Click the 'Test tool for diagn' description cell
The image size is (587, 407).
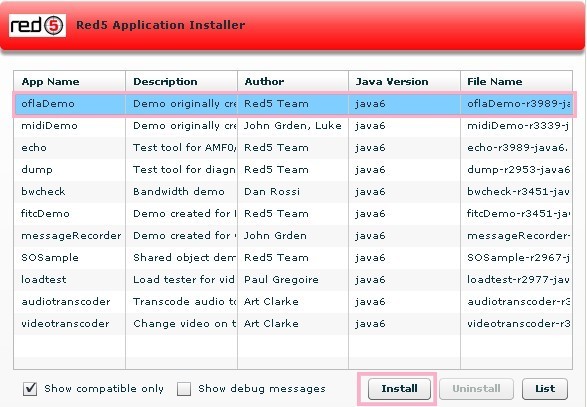coord(182,170)
